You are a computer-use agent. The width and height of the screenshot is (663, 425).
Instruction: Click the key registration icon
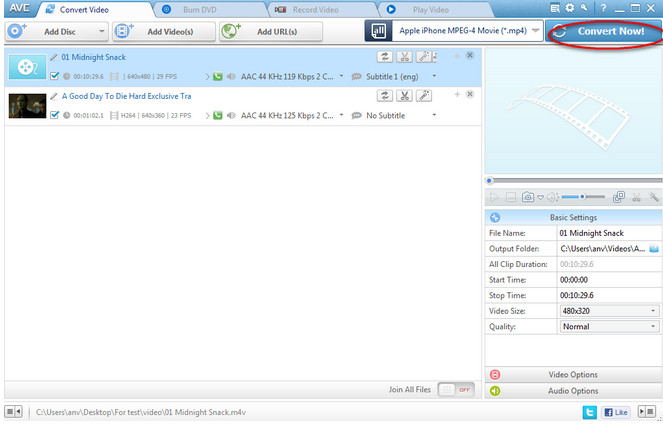tap(584, 8)
